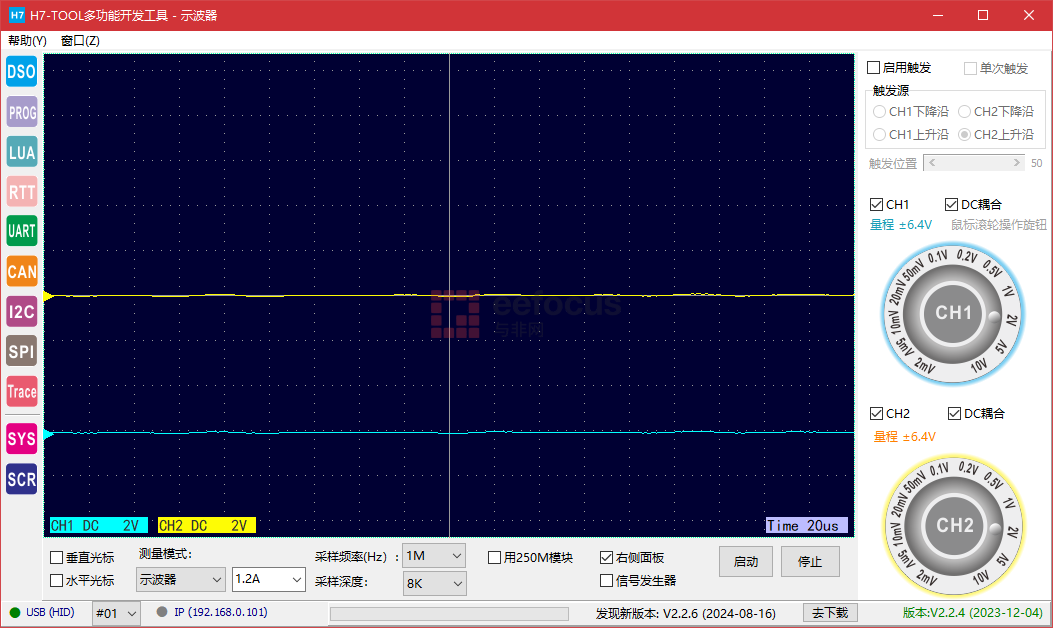This screenshot has width=1053, height=628.
Task: Click the CH1 量程 ±6.4V text
Action: [901, 225]
